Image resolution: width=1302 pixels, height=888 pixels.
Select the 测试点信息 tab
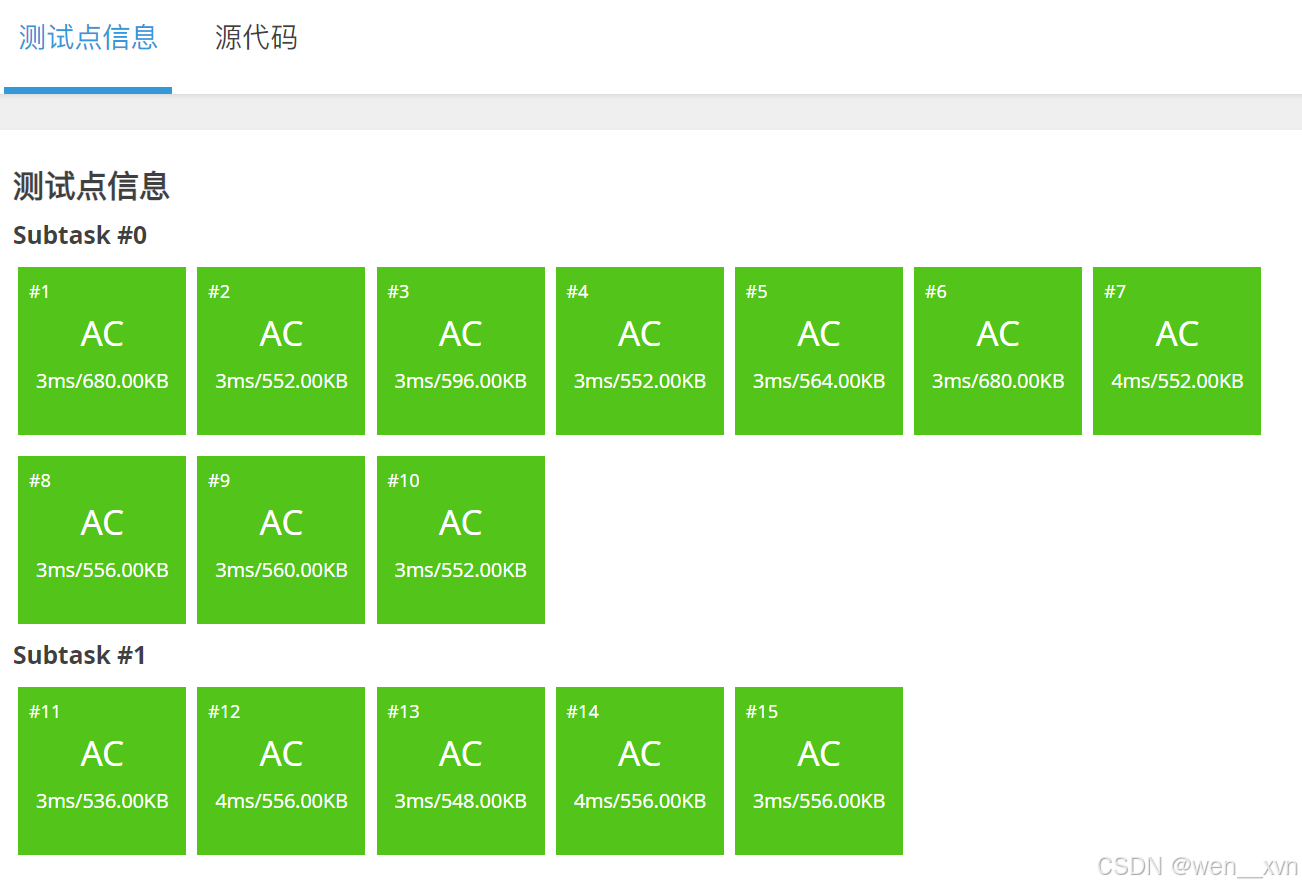[x=87, y=36]
